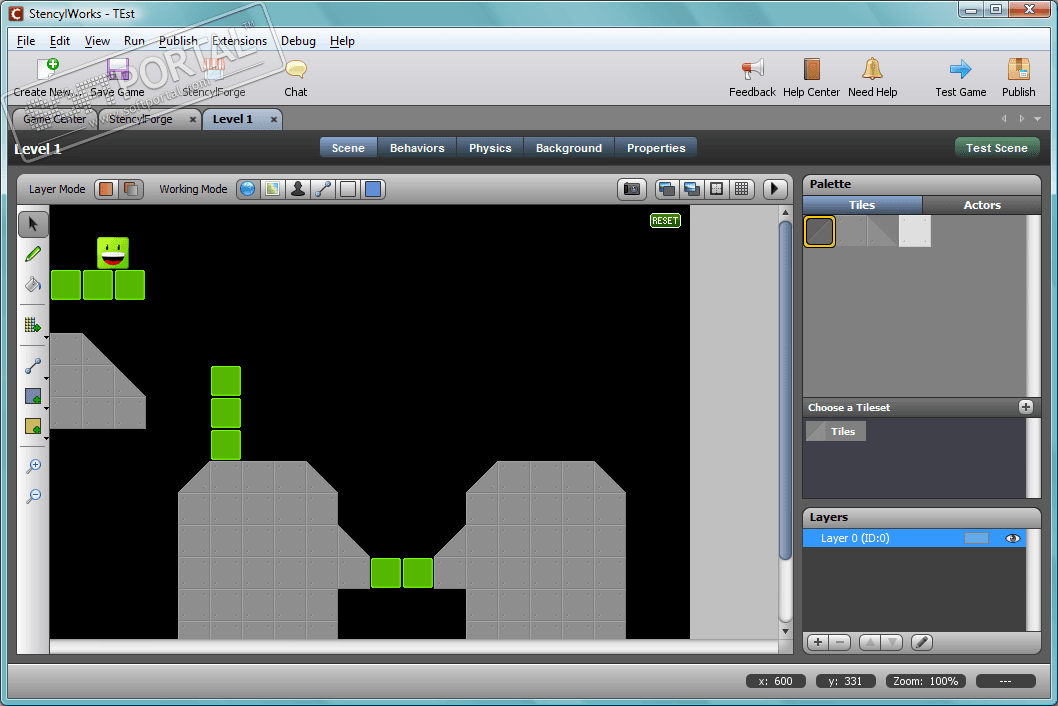Image resolution: width=1058 pixels, height=706 pixels.
Task: Close the Level 1 tab
Action: pos(274,119)
